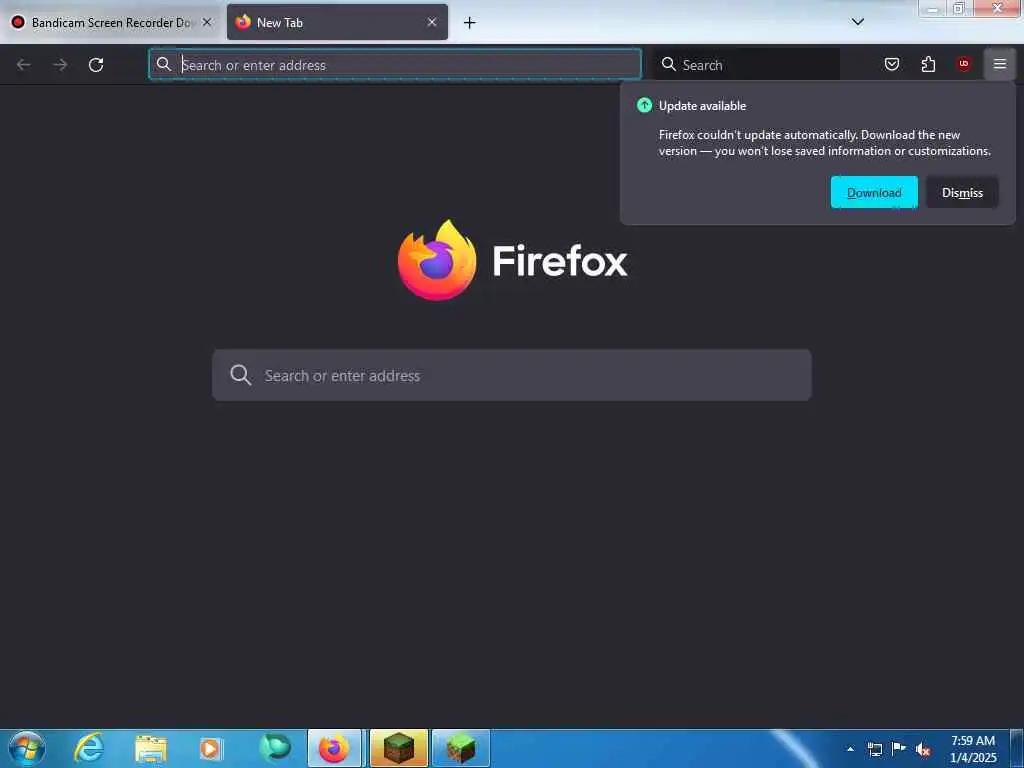The image size is (1024, 768).
Task: Open the Pocket save icon
Action: pyautogui.click(x=891, y=64)
